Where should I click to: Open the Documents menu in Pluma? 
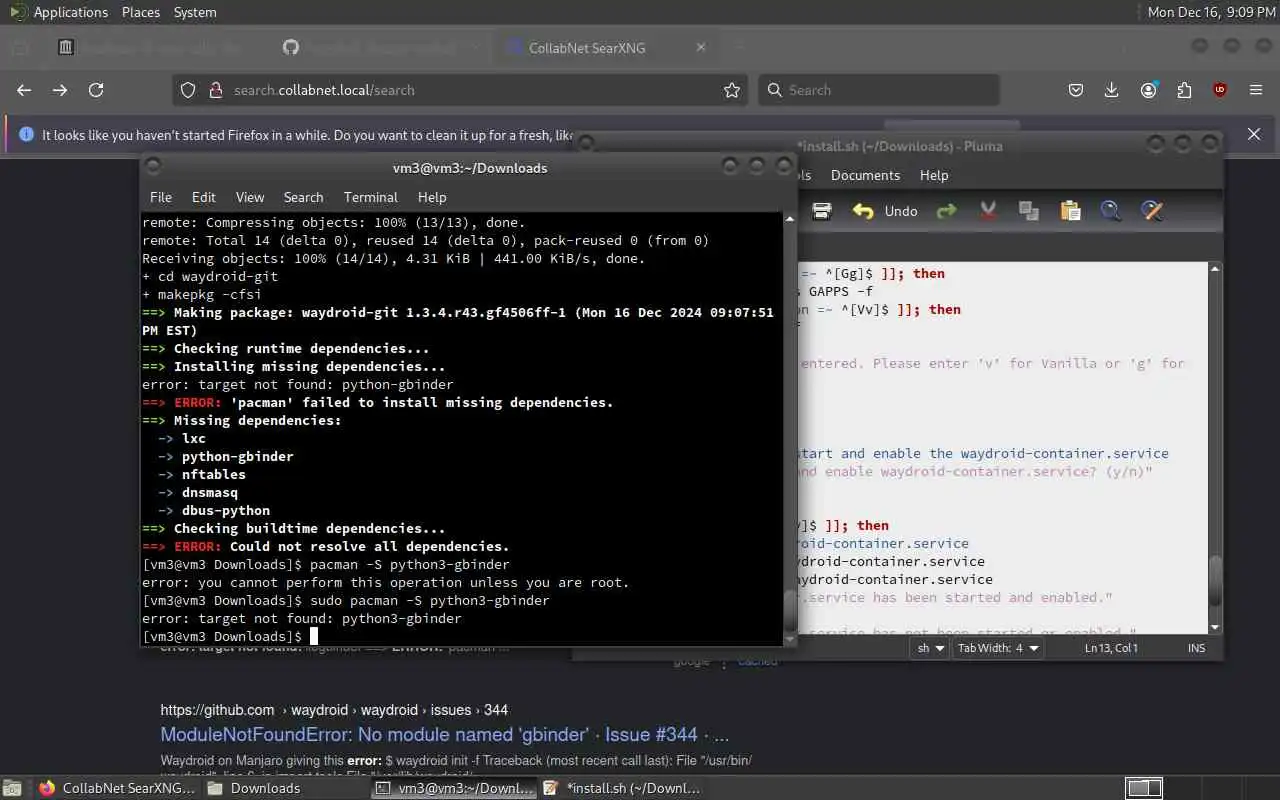[x=865, y=175]
